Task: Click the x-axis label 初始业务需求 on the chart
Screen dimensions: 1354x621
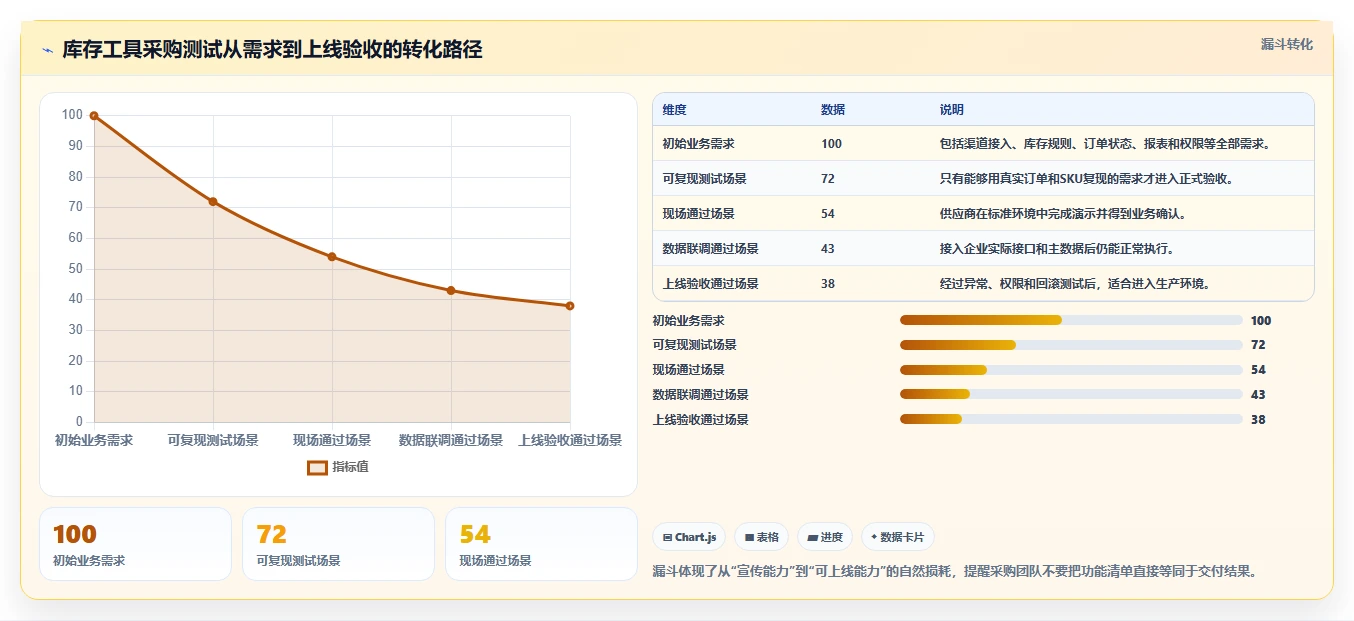Action: pos(94,440)
